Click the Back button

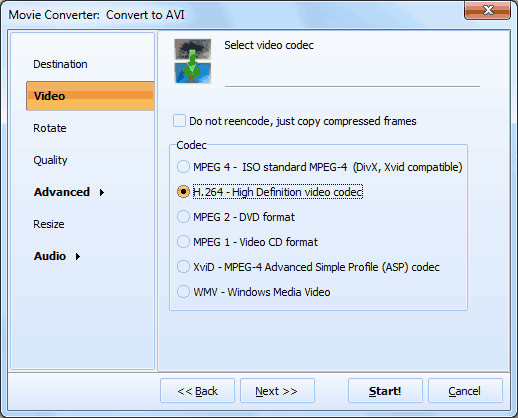pyautogui.click(x=197, y=391)
